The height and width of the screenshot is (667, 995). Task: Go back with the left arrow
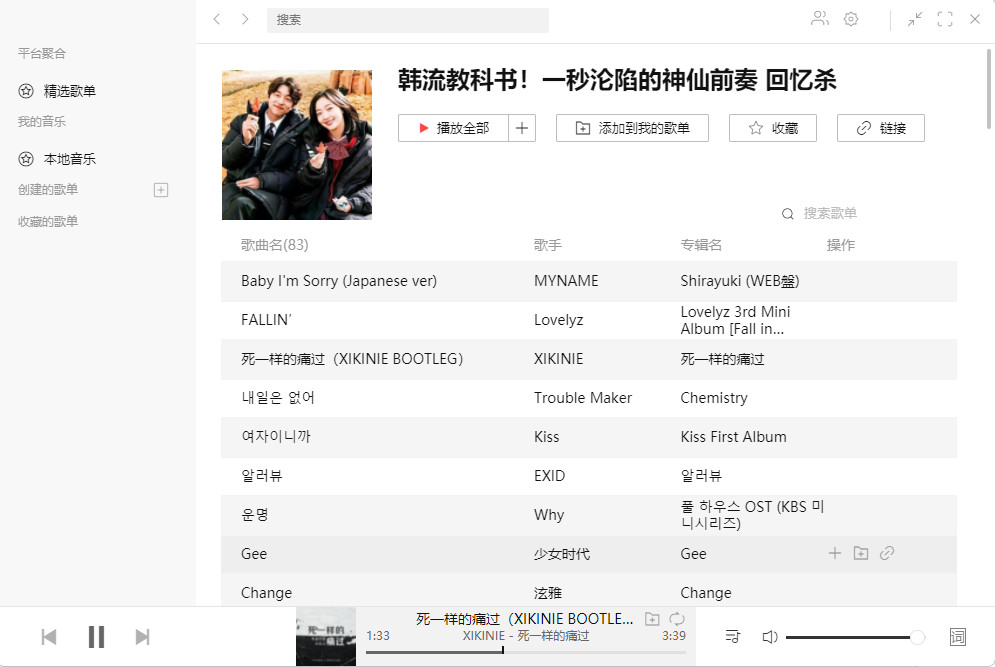tap(216, 19)
